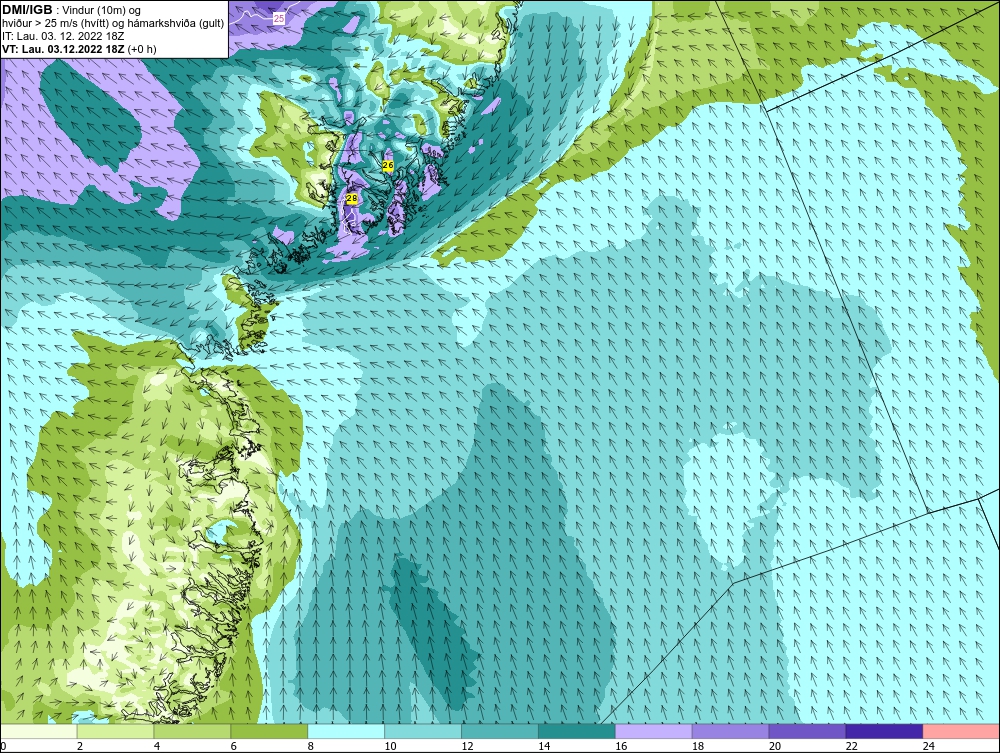Select the 20–22 m/s violet legend swatch

(x=807, y=731)
